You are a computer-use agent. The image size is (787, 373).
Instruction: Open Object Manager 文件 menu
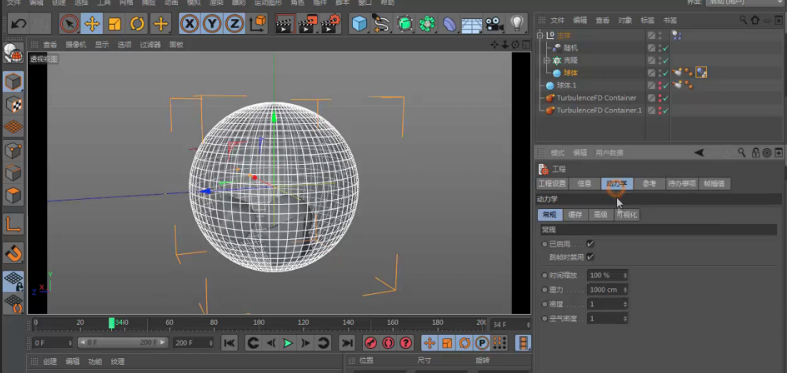pos(557,21)
